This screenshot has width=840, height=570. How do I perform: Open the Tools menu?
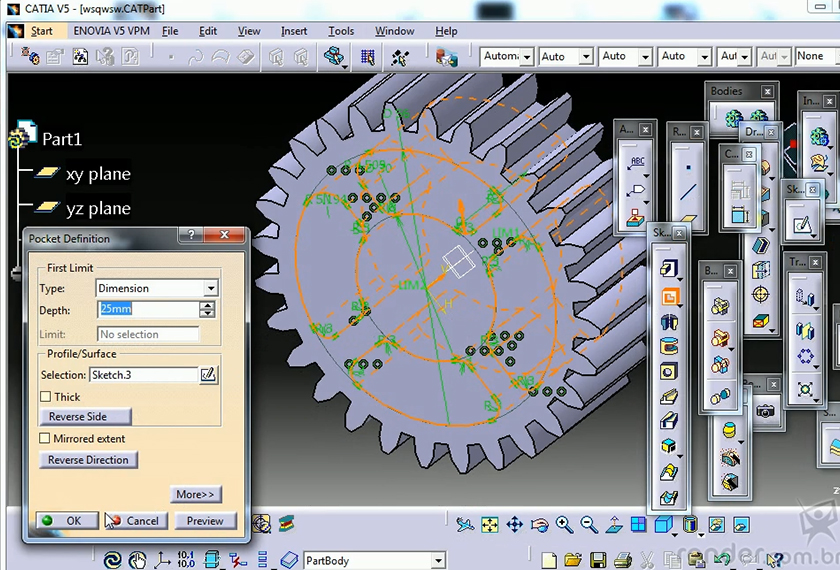[x=341, y=31]
